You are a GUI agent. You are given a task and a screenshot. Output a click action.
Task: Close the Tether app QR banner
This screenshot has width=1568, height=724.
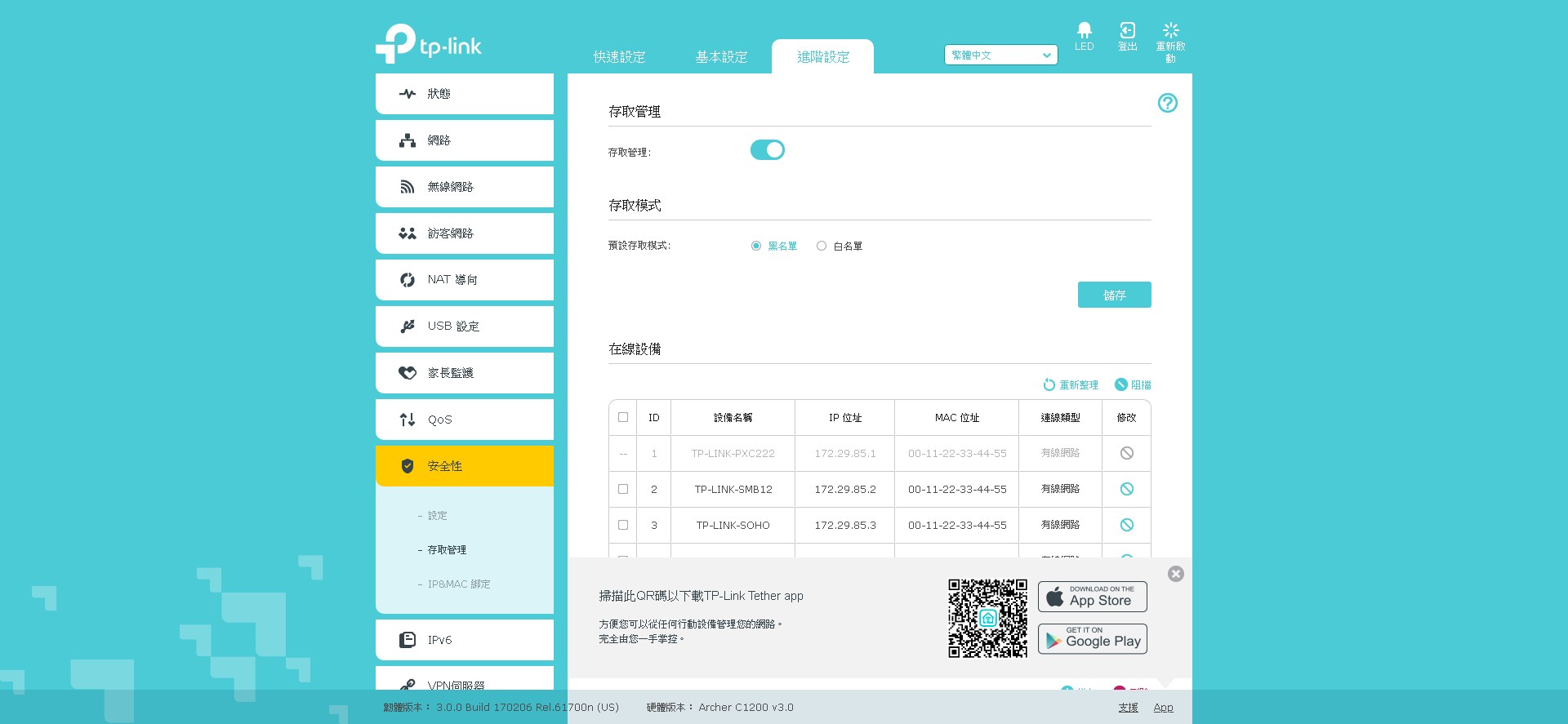[x=1175, y=574]
